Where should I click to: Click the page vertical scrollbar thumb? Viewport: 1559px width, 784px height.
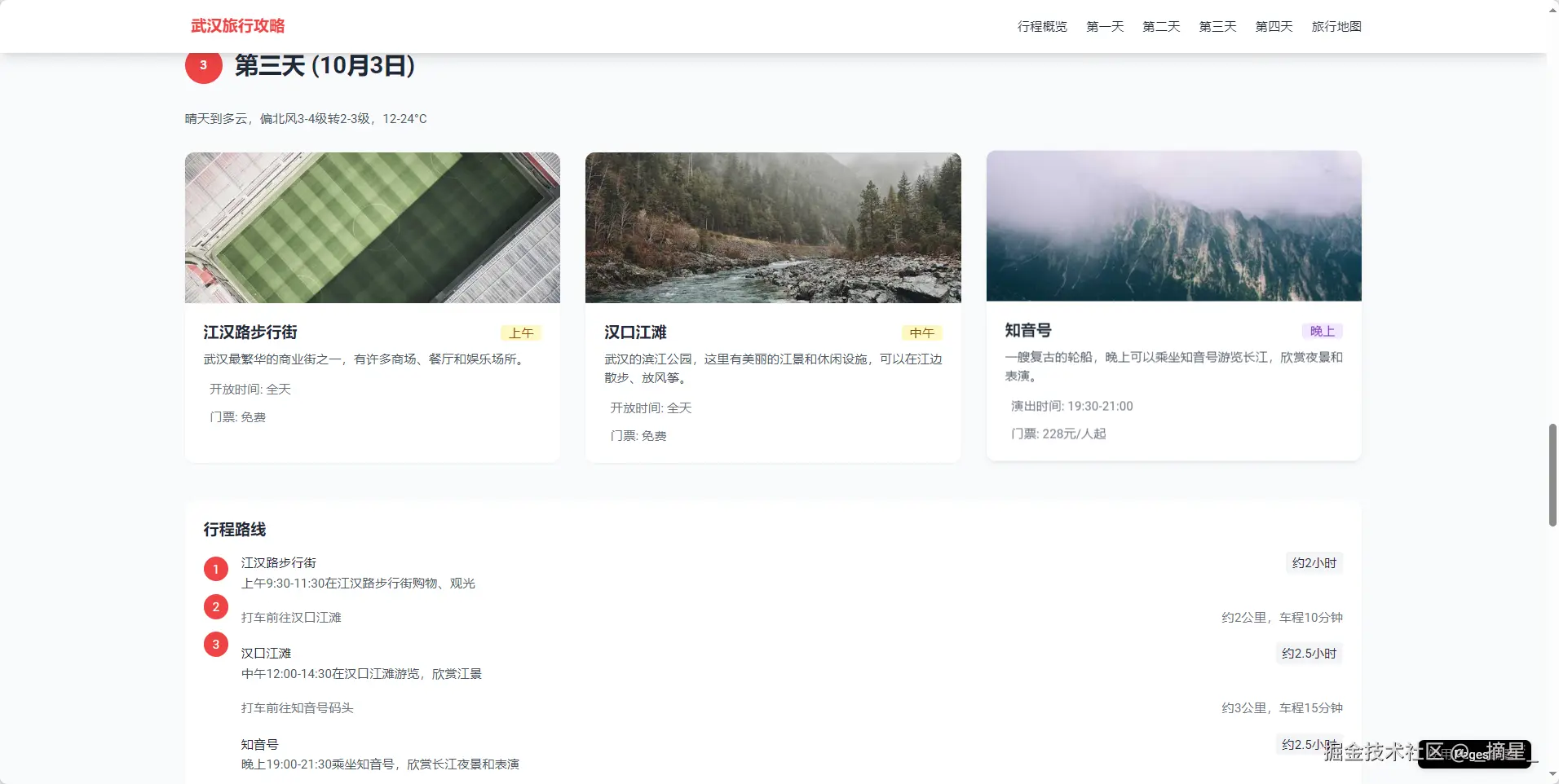click(1552, 475)
